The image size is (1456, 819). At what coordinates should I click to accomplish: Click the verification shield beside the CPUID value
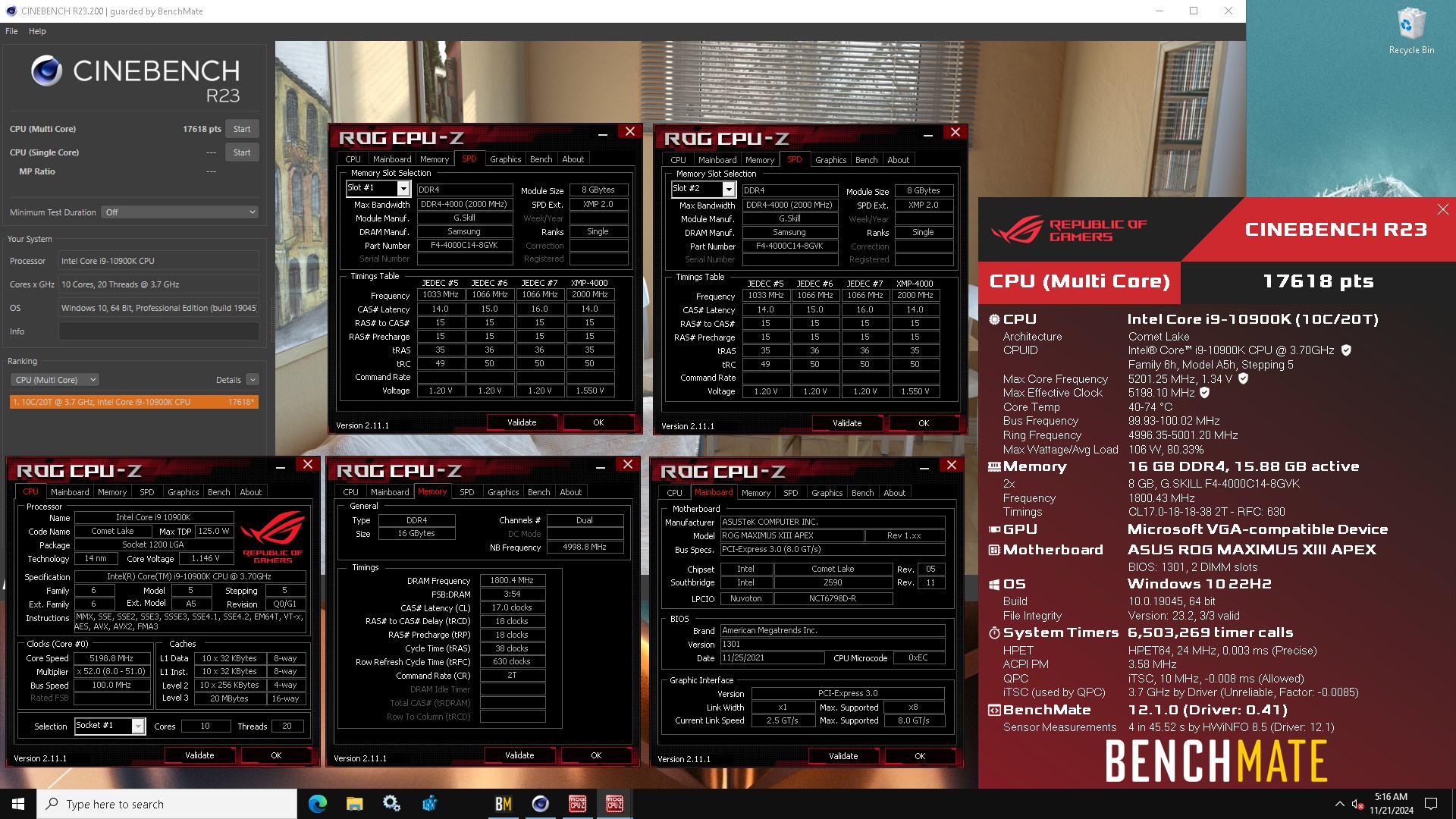(1346, 350)
